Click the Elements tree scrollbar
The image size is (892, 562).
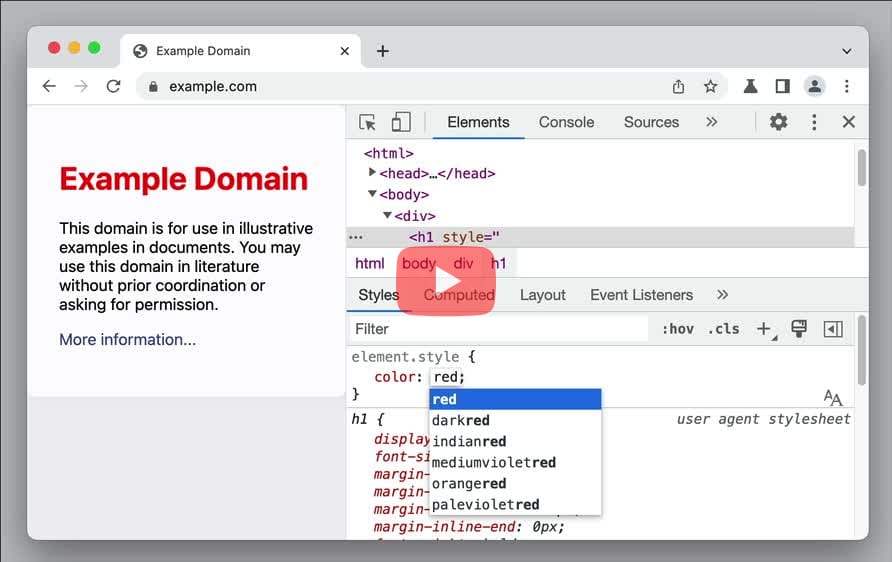[x=861, y=167]
